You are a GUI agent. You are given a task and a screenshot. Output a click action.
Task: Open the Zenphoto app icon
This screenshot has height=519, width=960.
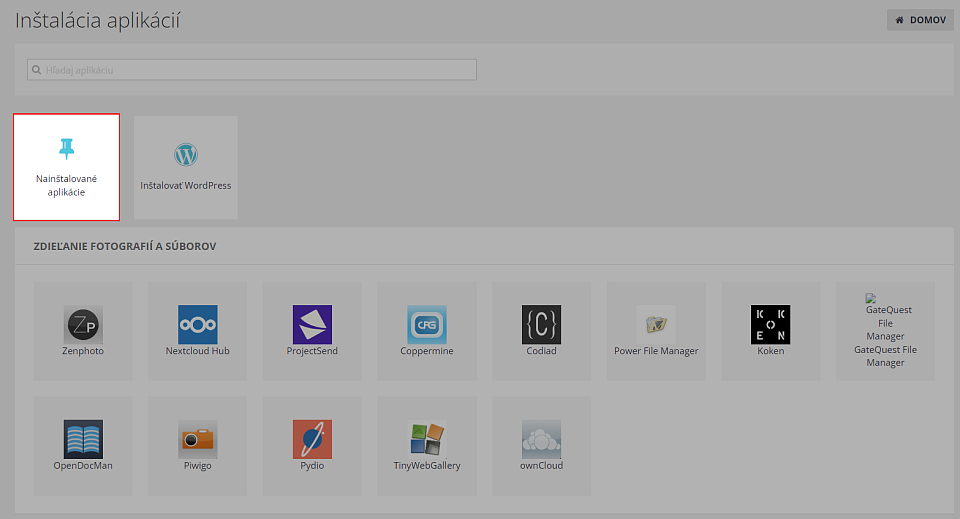pyautogui.click(x=83, y=324)
